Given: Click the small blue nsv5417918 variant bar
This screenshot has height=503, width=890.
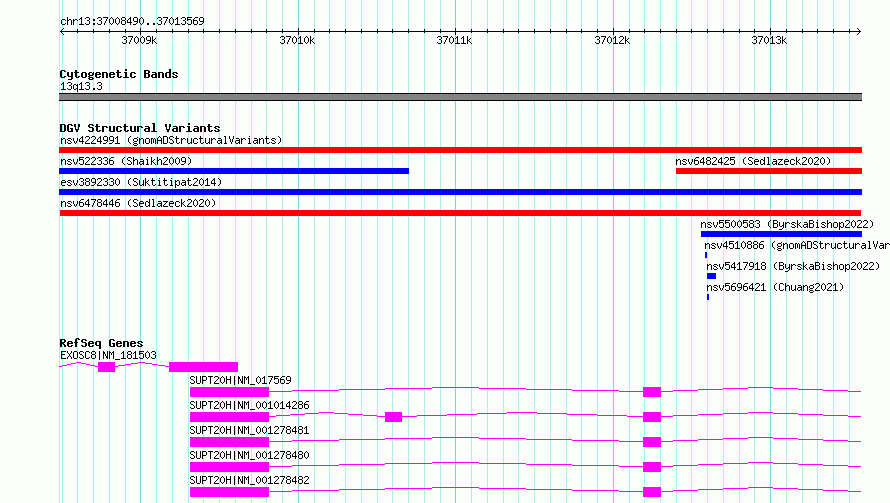Looking at the screenshot, I should (711, 276).
